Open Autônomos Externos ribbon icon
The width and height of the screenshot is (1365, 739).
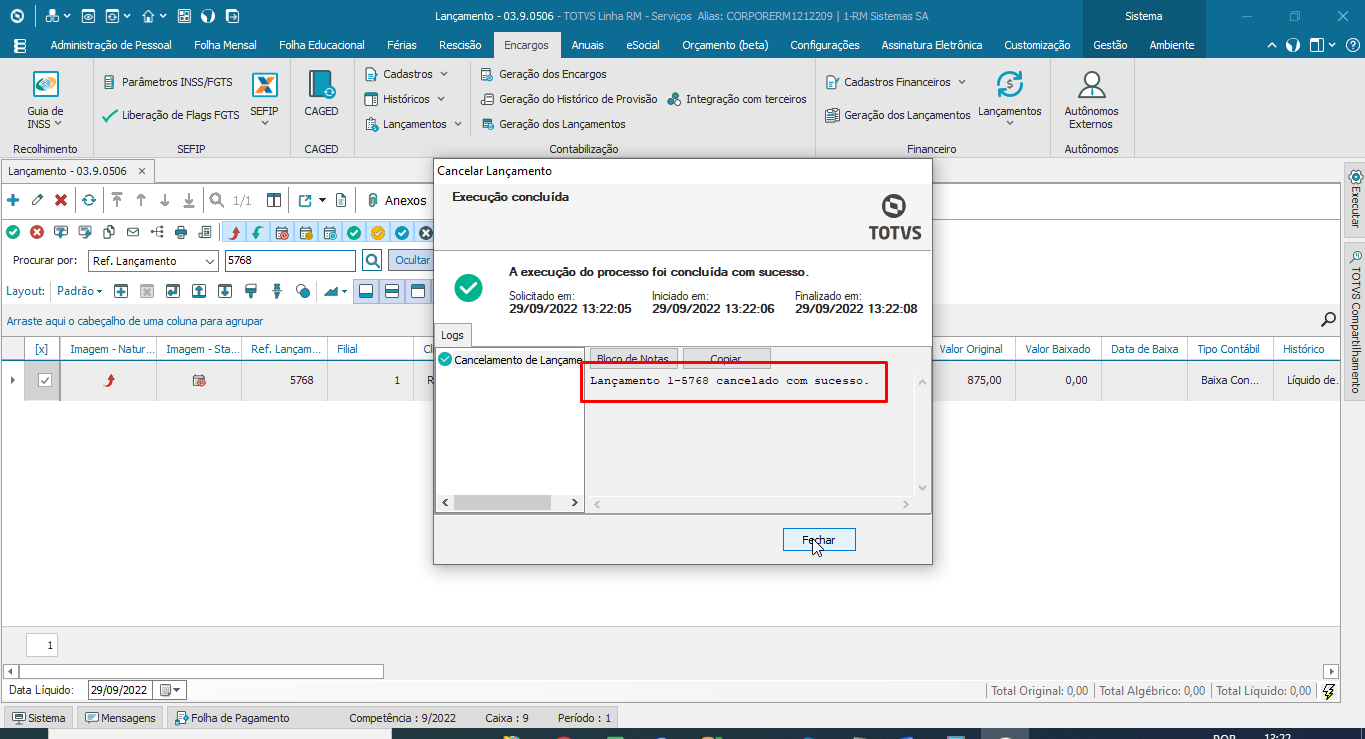pyautogui.click(x=1091, y=100)
